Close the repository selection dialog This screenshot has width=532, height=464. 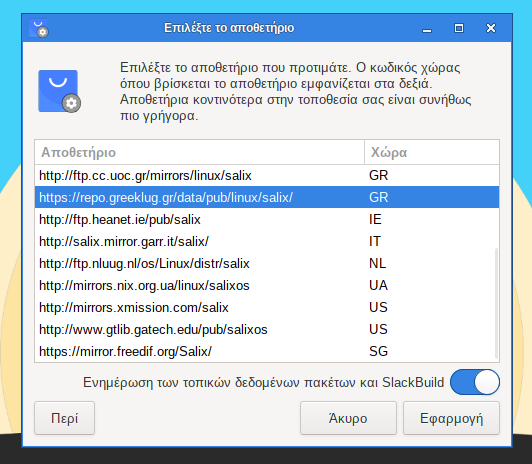491,28
